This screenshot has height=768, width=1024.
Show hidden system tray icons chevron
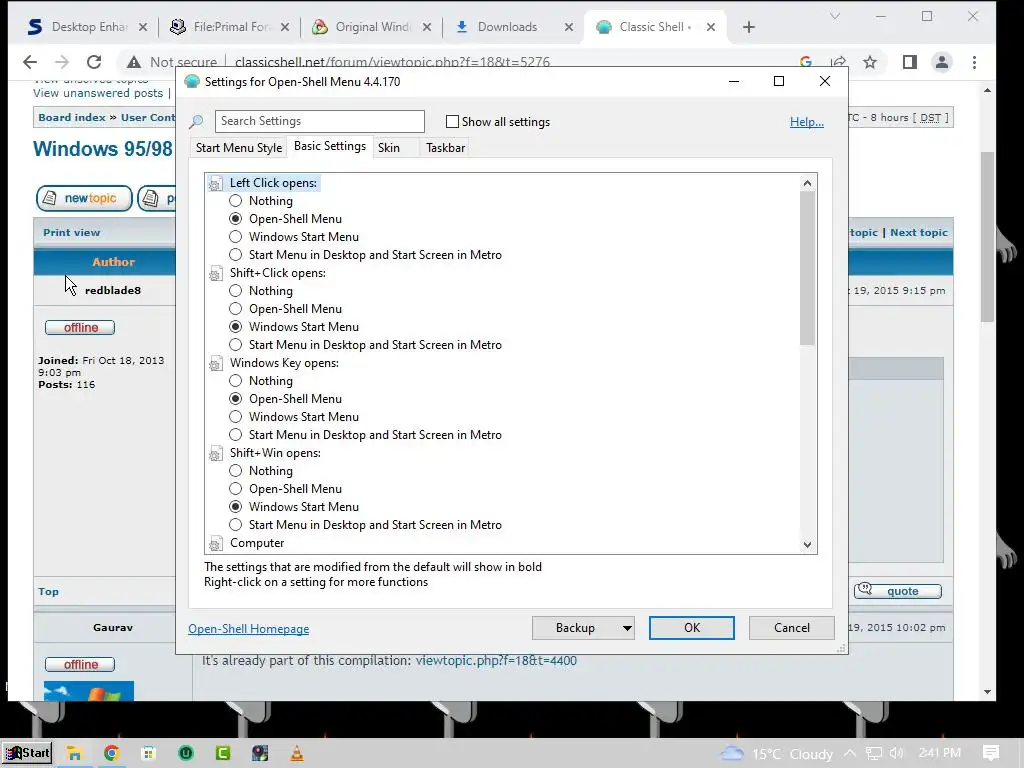coord(850,753)
